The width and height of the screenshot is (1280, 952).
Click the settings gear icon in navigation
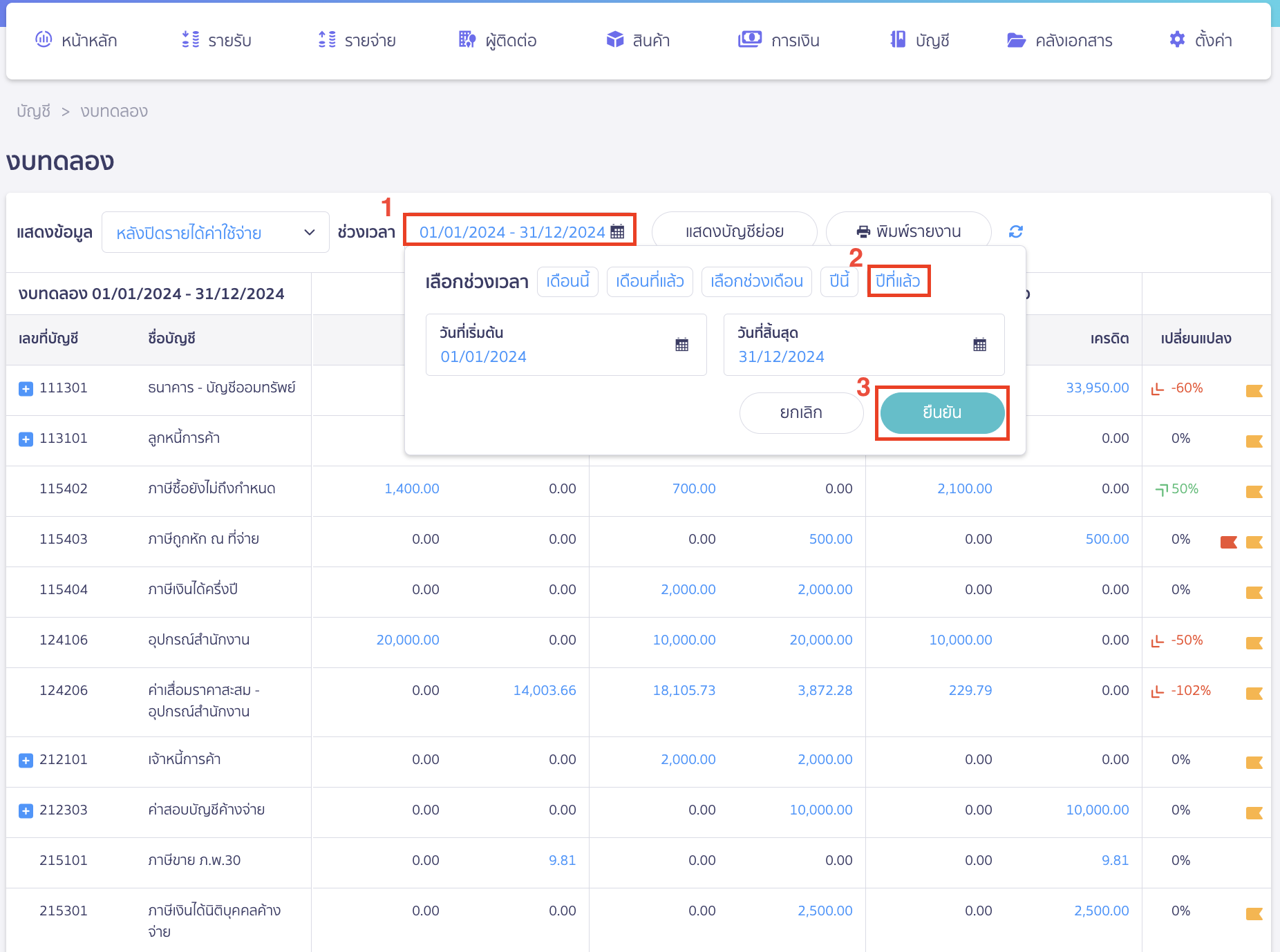pyautogui.click(x=1177, y=40)
